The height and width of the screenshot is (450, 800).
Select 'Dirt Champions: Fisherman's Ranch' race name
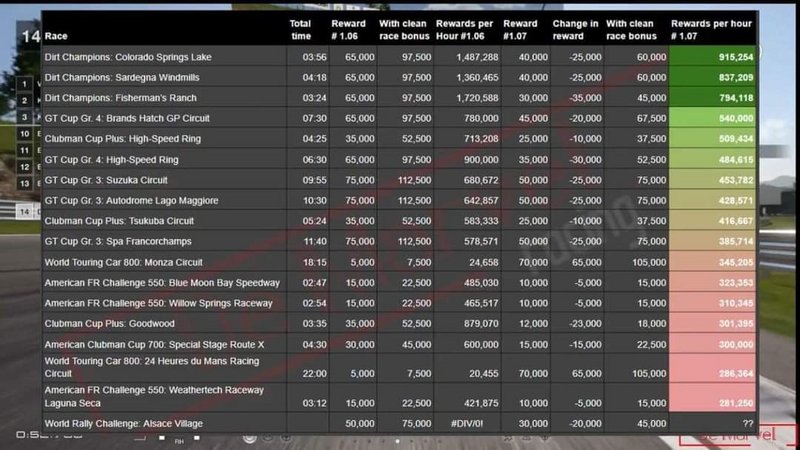(120, 98)
